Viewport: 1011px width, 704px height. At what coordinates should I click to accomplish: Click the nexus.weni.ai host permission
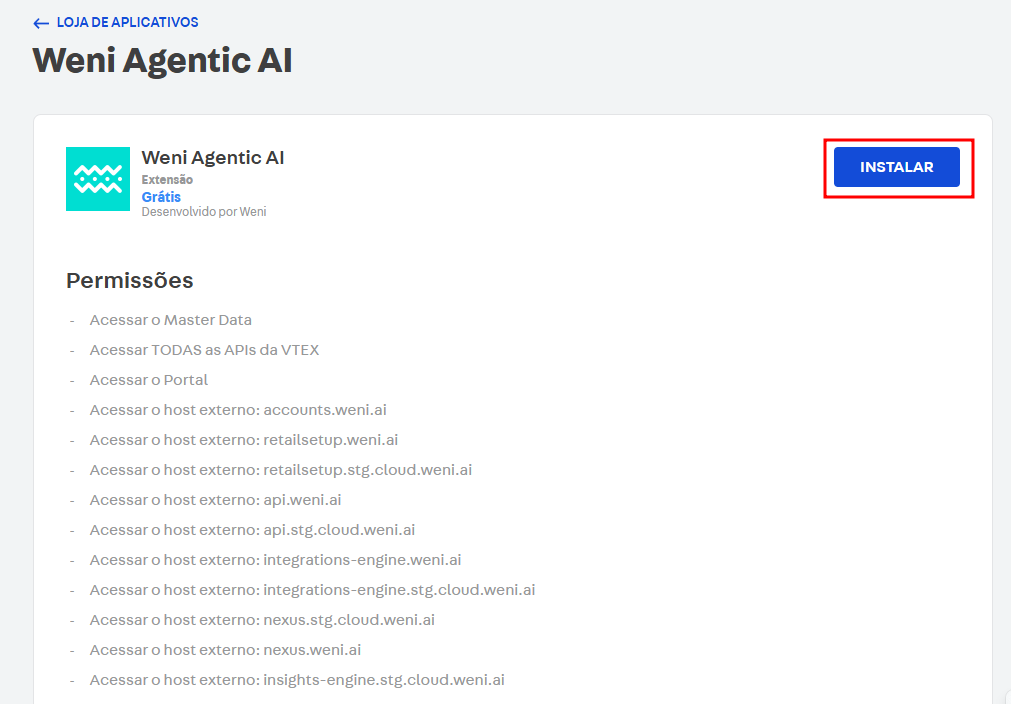point(225,650)
